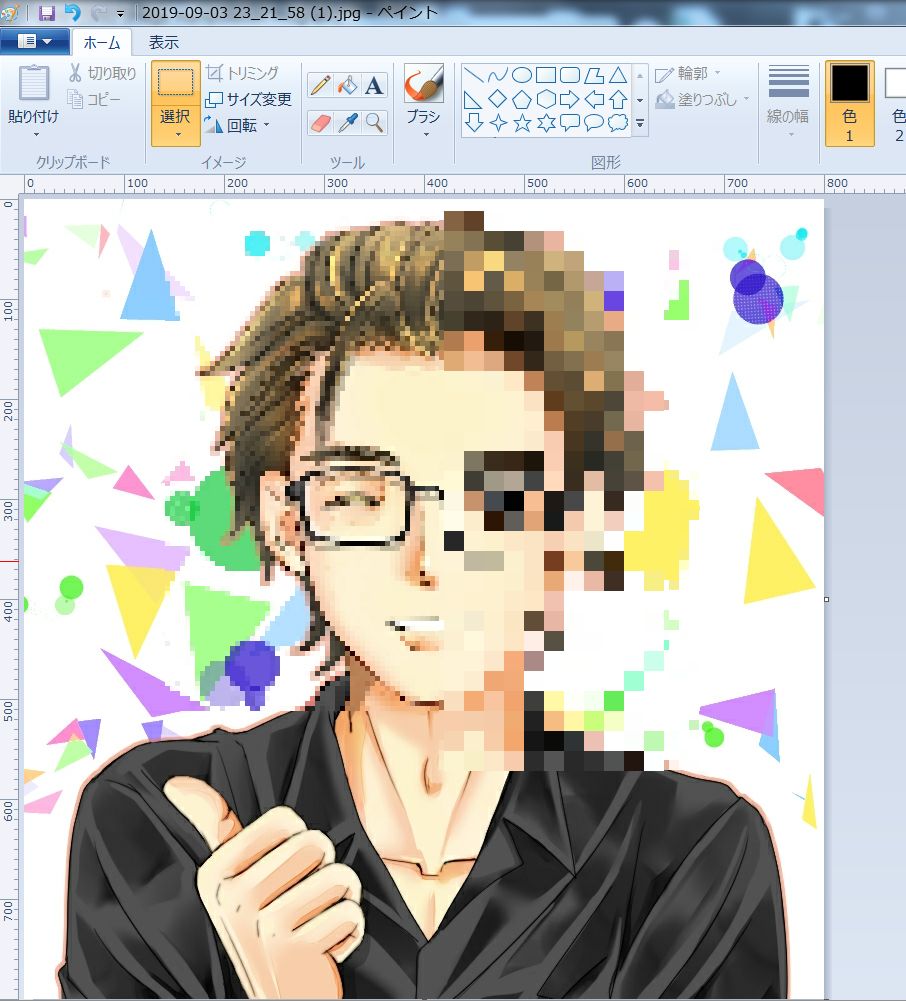
Task: Choose the Up arrow shape
Action: click(617, 99)
